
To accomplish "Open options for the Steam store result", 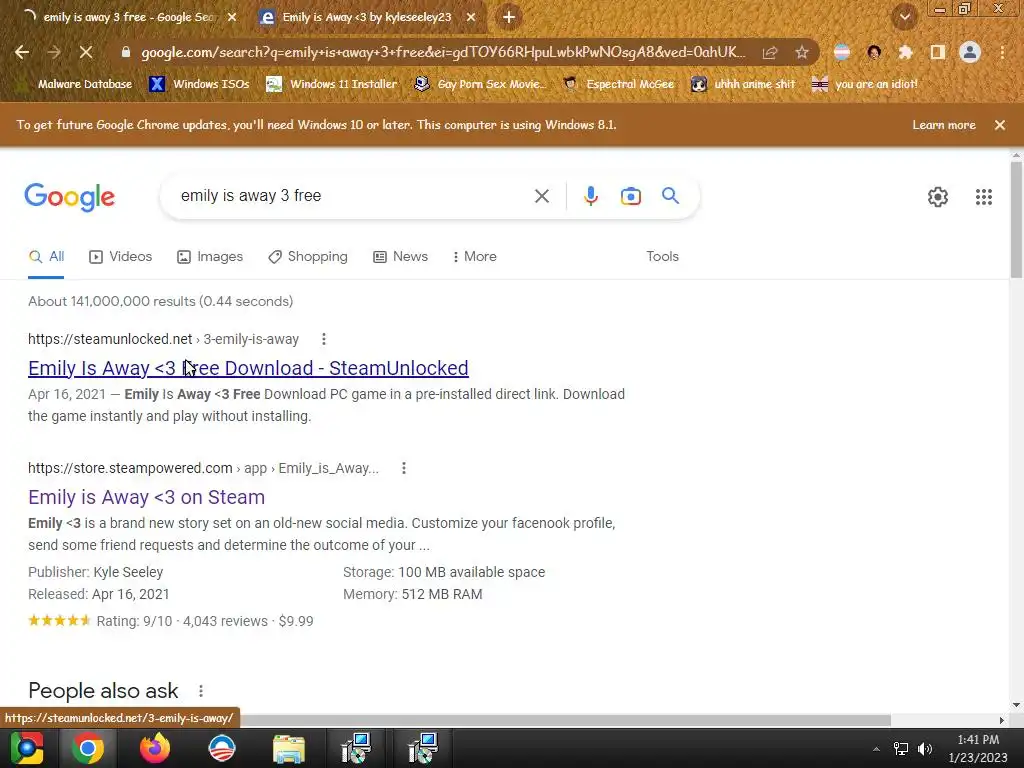I will [404, 468].
